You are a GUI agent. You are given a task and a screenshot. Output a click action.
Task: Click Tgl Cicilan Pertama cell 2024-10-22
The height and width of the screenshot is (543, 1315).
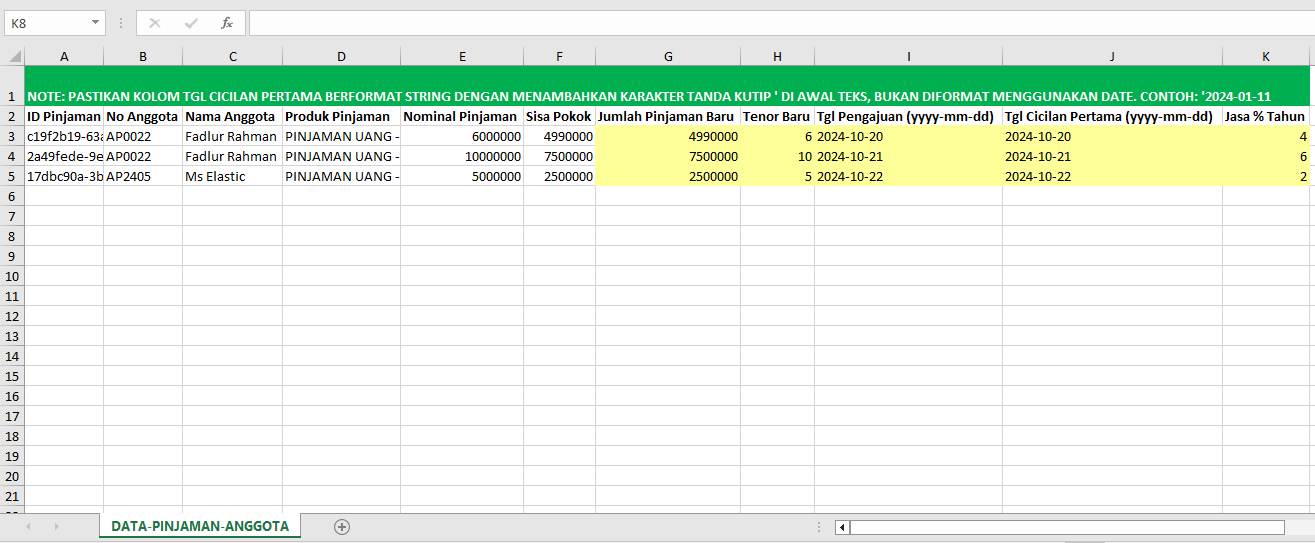(x=1113, y=176)
